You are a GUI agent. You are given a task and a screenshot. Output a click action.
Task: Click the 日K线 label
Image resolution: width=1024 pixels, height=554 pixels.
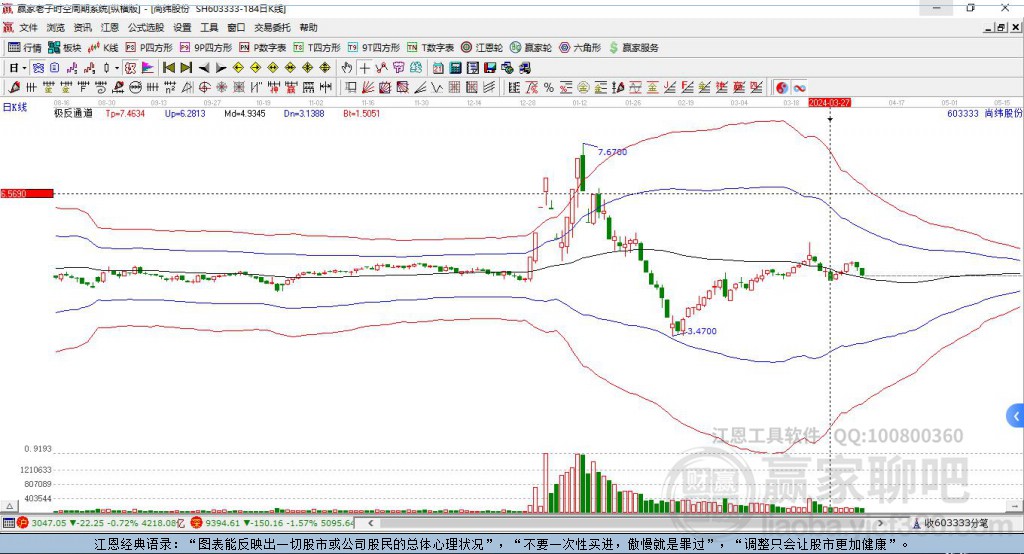pos(15,107)
